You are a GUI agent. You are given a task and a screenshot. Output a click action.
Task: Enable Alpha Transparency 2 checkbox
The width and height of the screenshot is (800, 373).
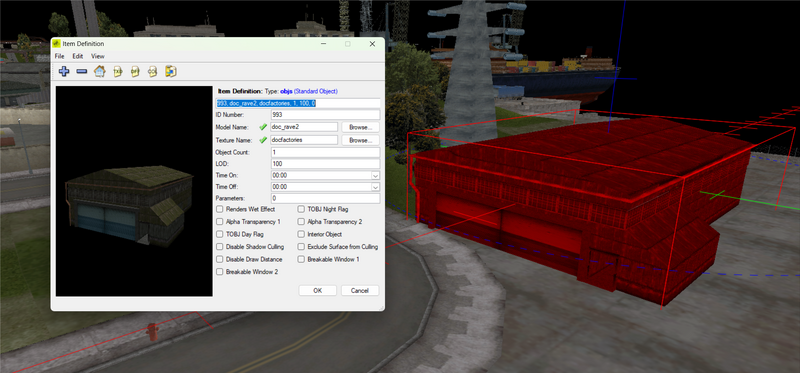301,222
